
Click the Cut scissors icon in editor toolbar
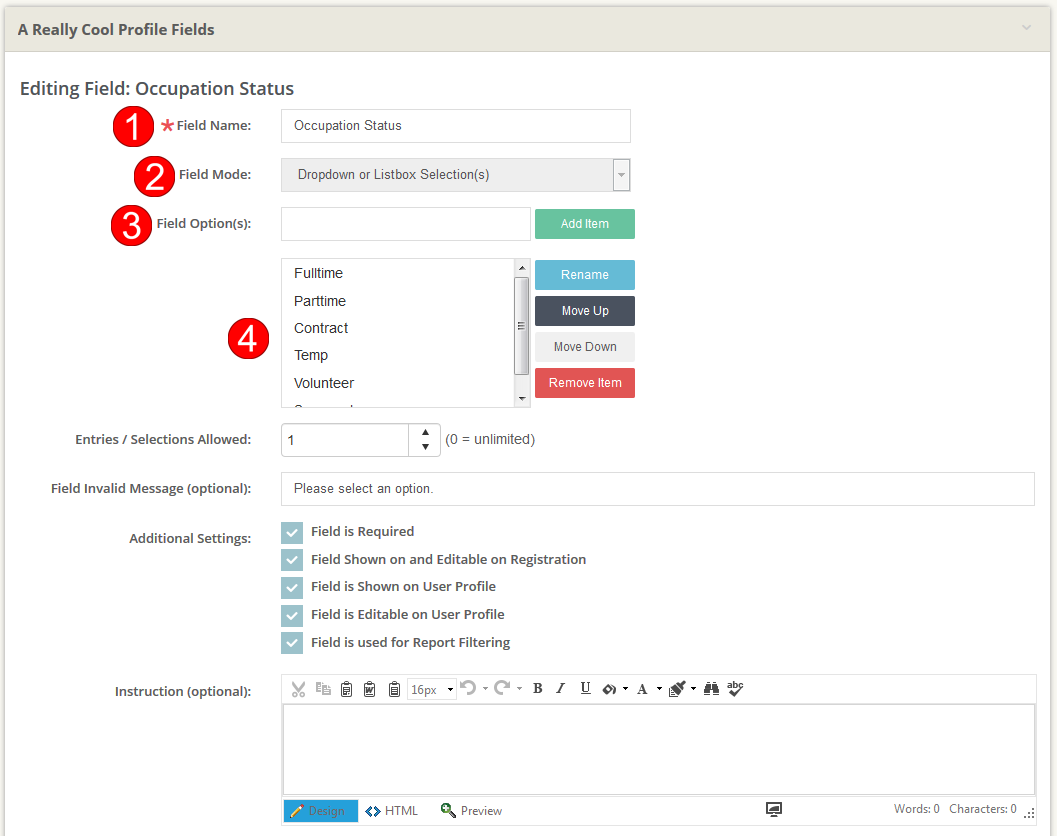point(298,689)
